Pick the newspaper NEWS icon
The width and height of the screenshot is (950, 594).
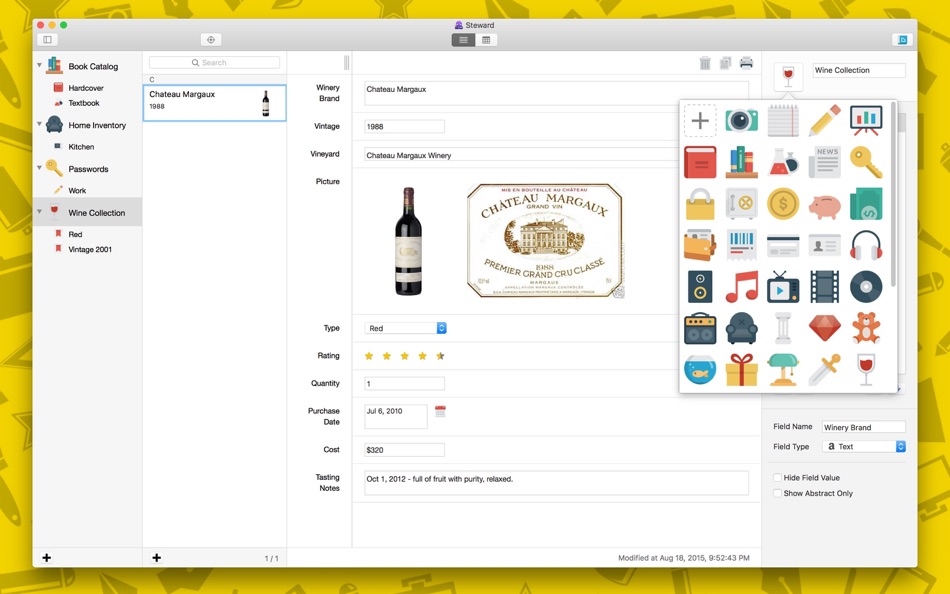[825, 162]
